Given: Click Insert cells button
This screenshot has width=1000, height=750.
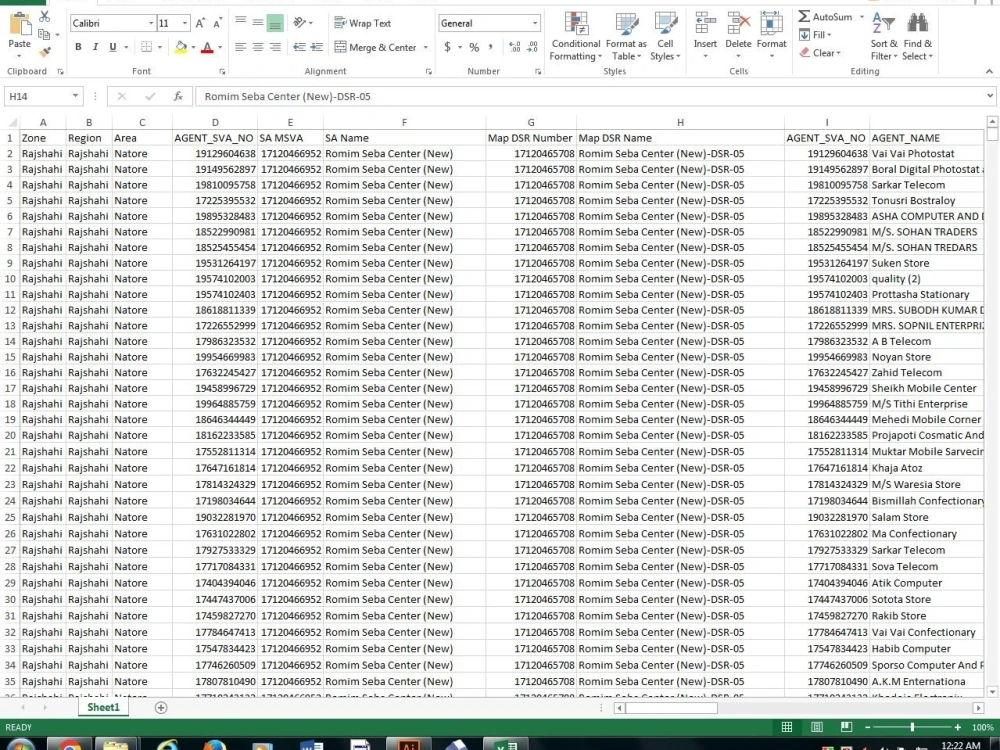Looking at the screenshot, I should coord(705,36).
